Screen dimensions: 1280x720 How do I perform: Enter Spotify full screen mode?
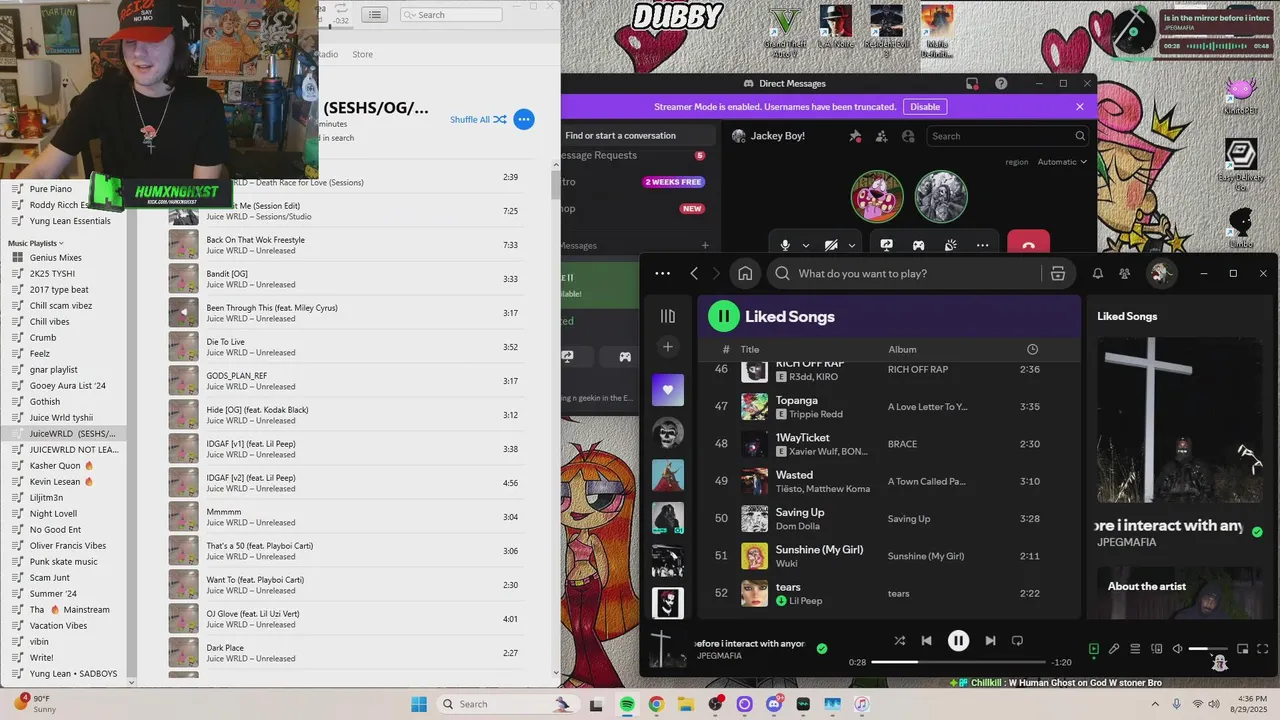[1263, 649]
